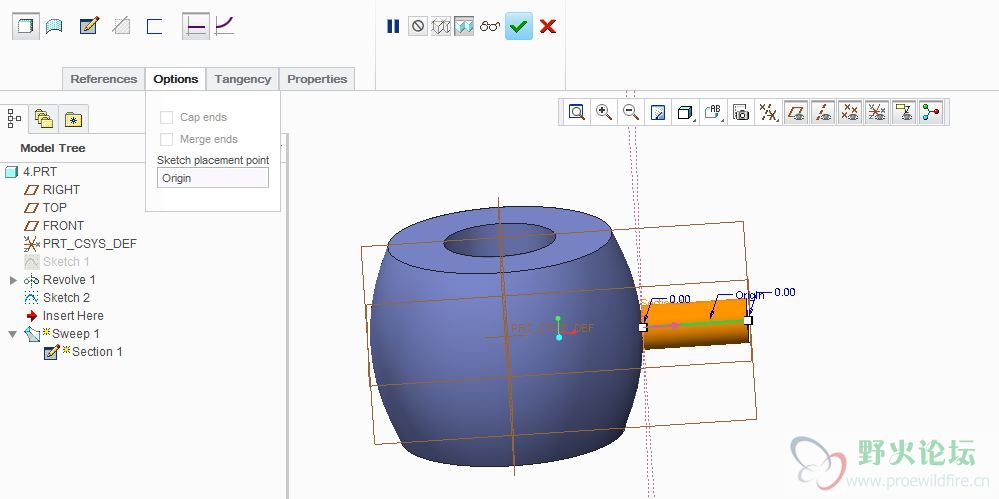Select the unattached preview mode
The height and width of the screenshot is (499, 999).
coord(441,26)
